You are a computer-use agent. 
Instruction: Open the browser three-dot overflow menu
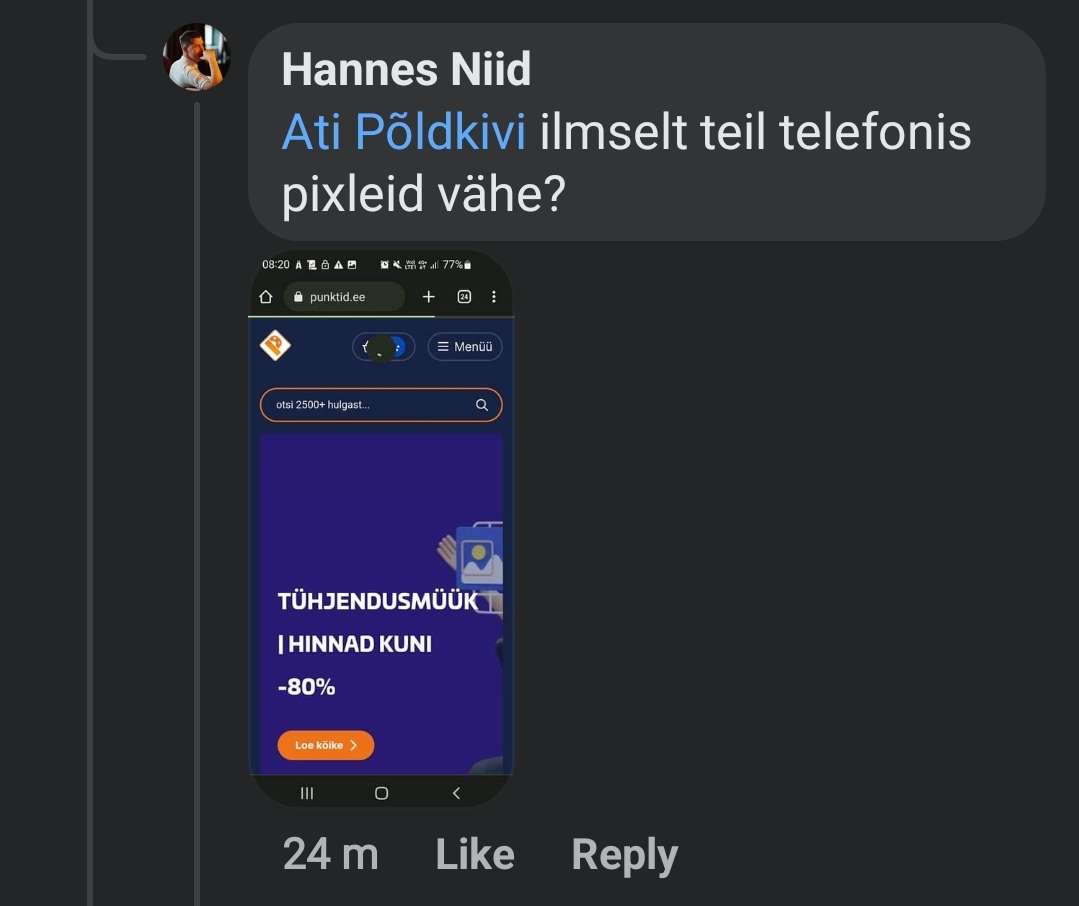[x=494, y=297]
